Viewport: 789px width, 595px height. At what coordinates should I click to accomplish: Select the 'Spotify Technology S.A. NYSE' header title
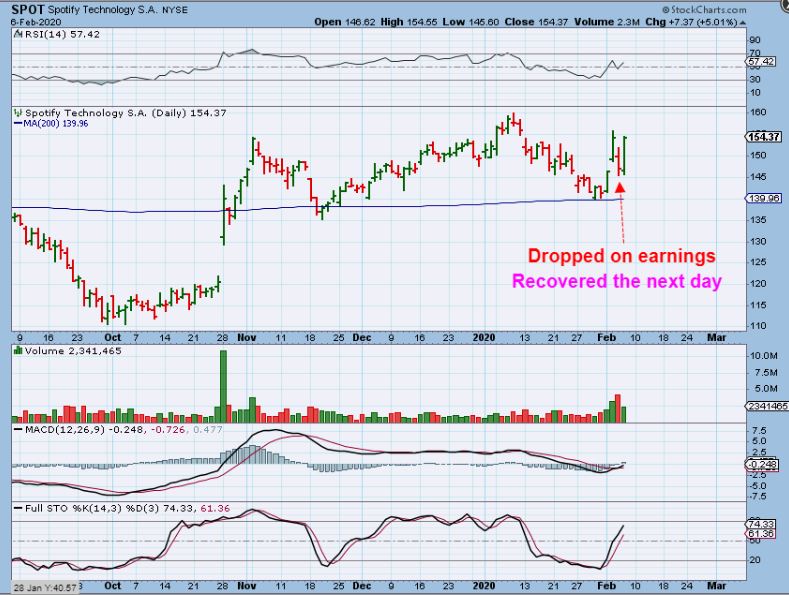point(118,10)
